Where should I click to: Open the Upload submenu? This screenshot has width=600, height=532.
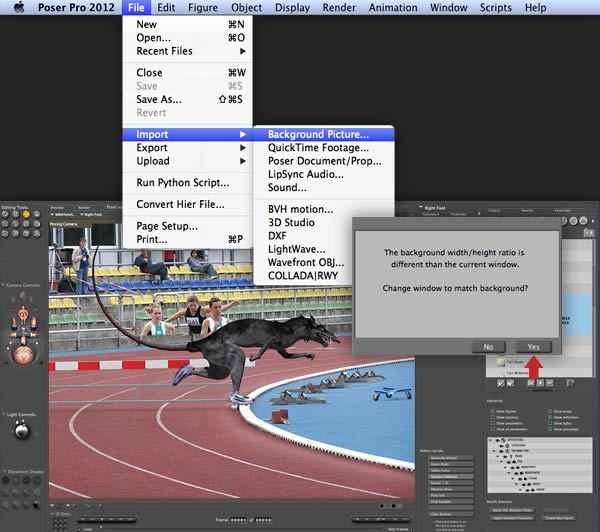click(188, 161)
